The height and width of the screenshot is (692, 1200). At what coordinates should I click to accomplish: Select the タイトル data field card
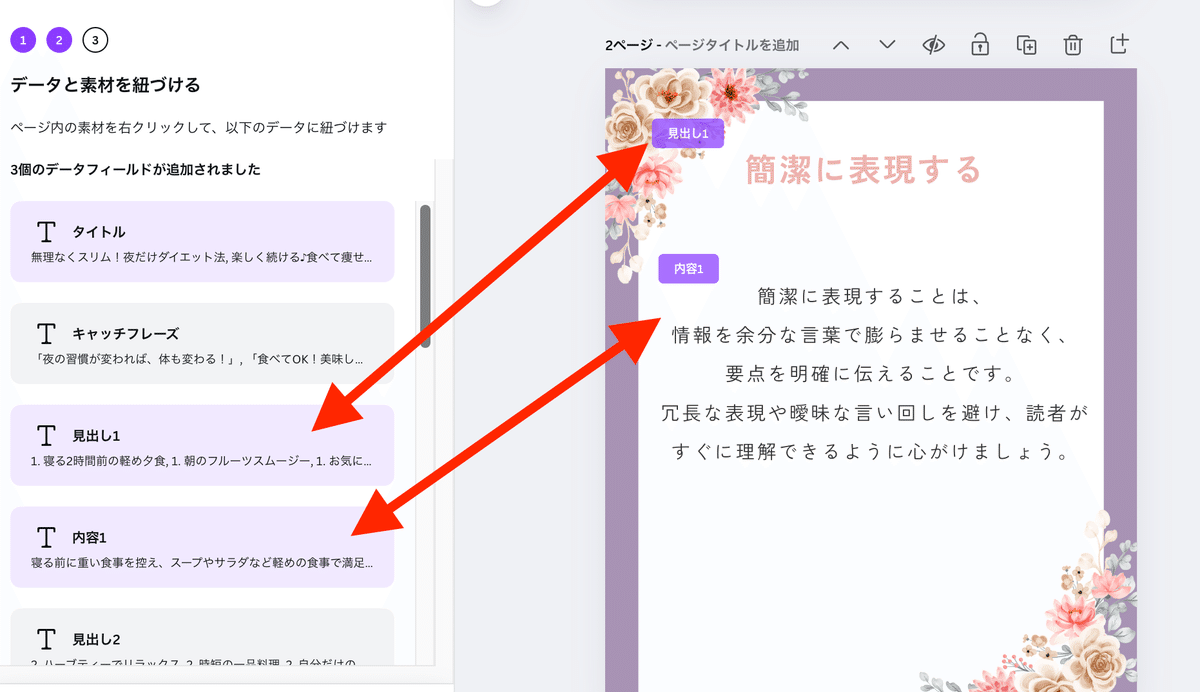pos(202,242)
